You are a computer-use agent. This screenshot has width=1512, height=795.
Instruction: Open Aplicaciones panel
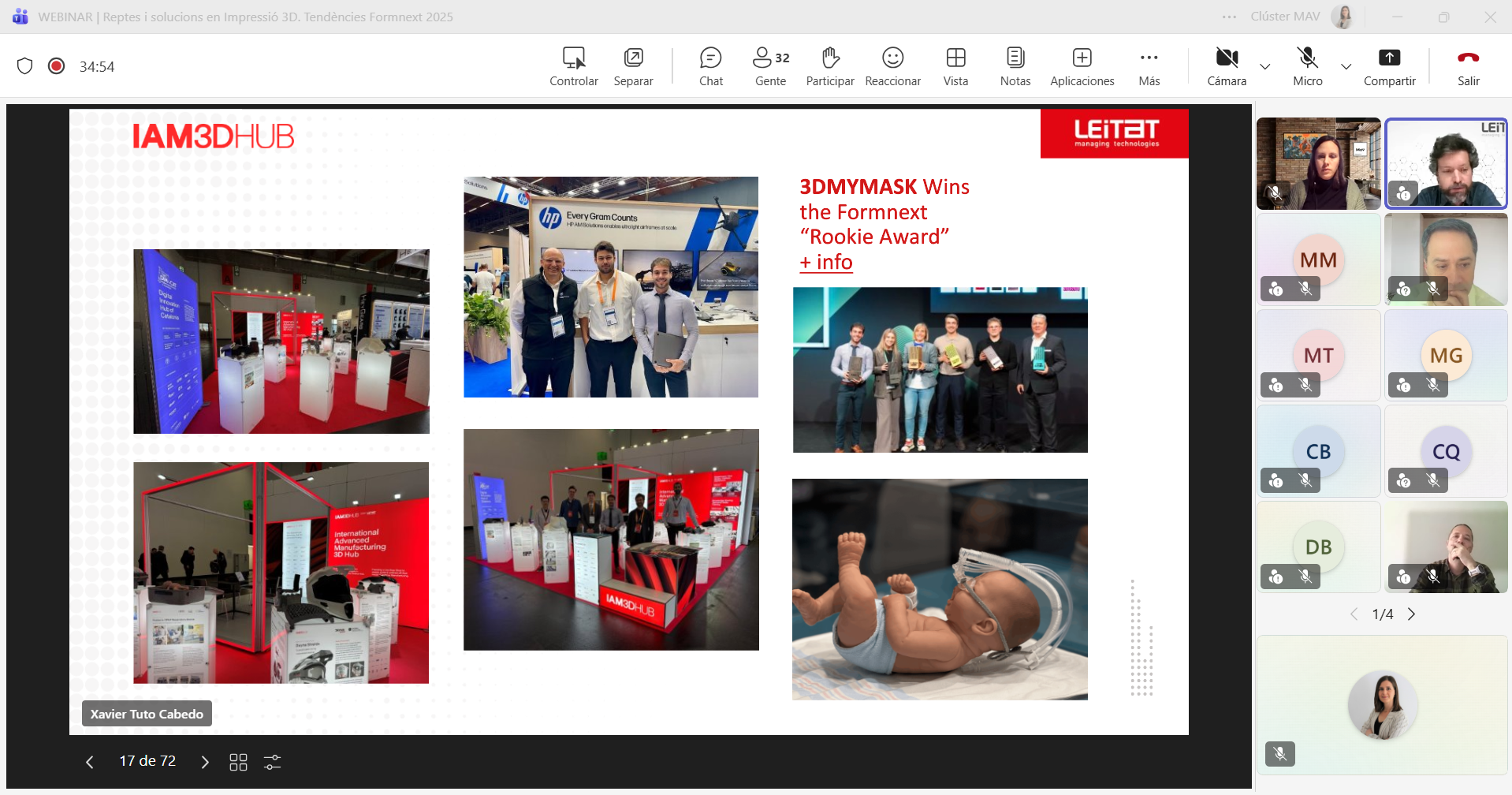pyautogui.click(x=1082, y=66)
